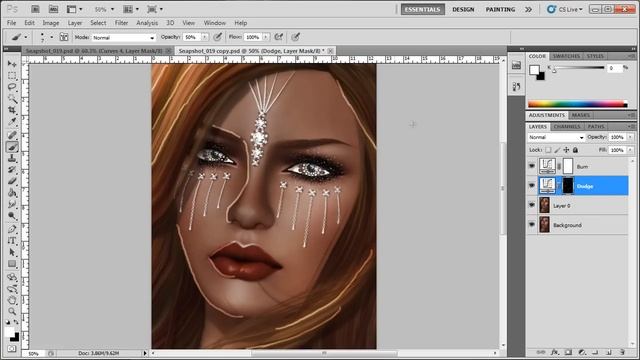
Task: Select the Paint Bucket tool
Action: tap(12, 193)
